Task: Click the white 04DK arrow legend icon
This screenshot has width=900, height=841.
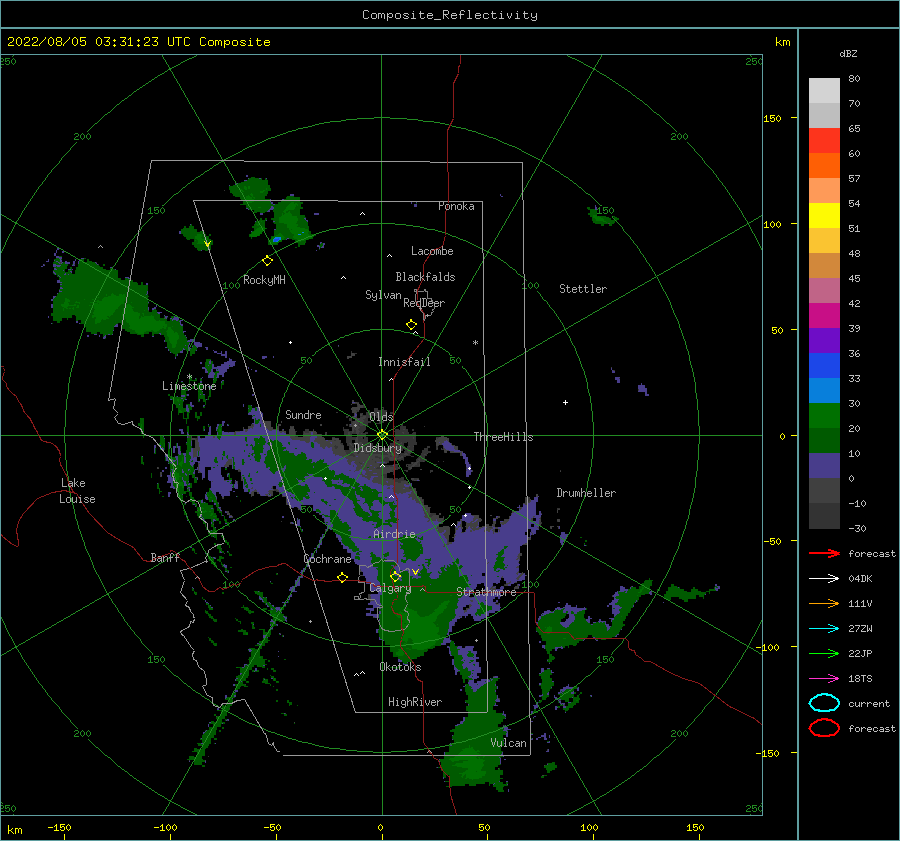Action: pos(824,579)
